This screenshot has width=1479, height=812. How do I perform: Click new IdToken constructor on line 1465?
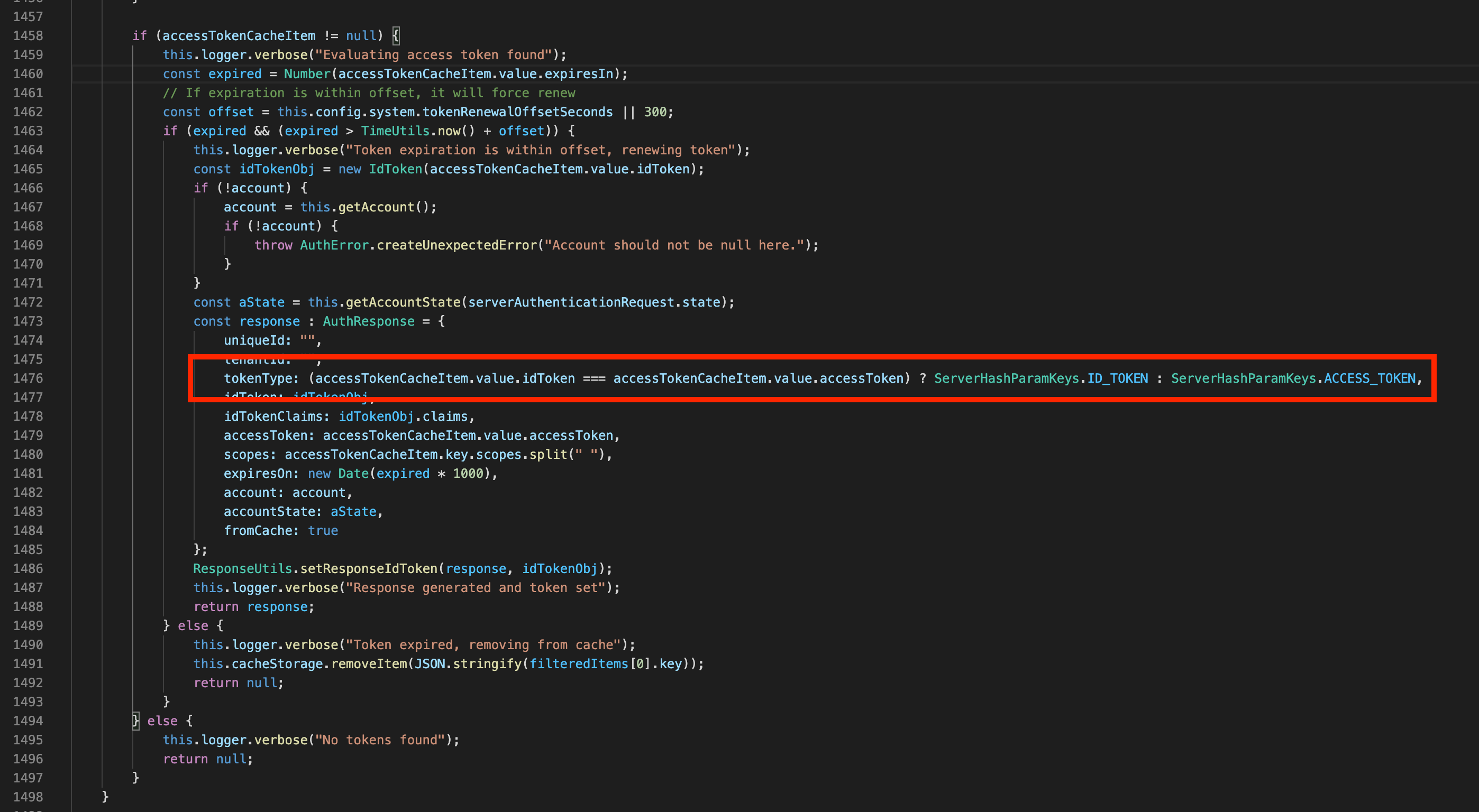pos(379,169)
